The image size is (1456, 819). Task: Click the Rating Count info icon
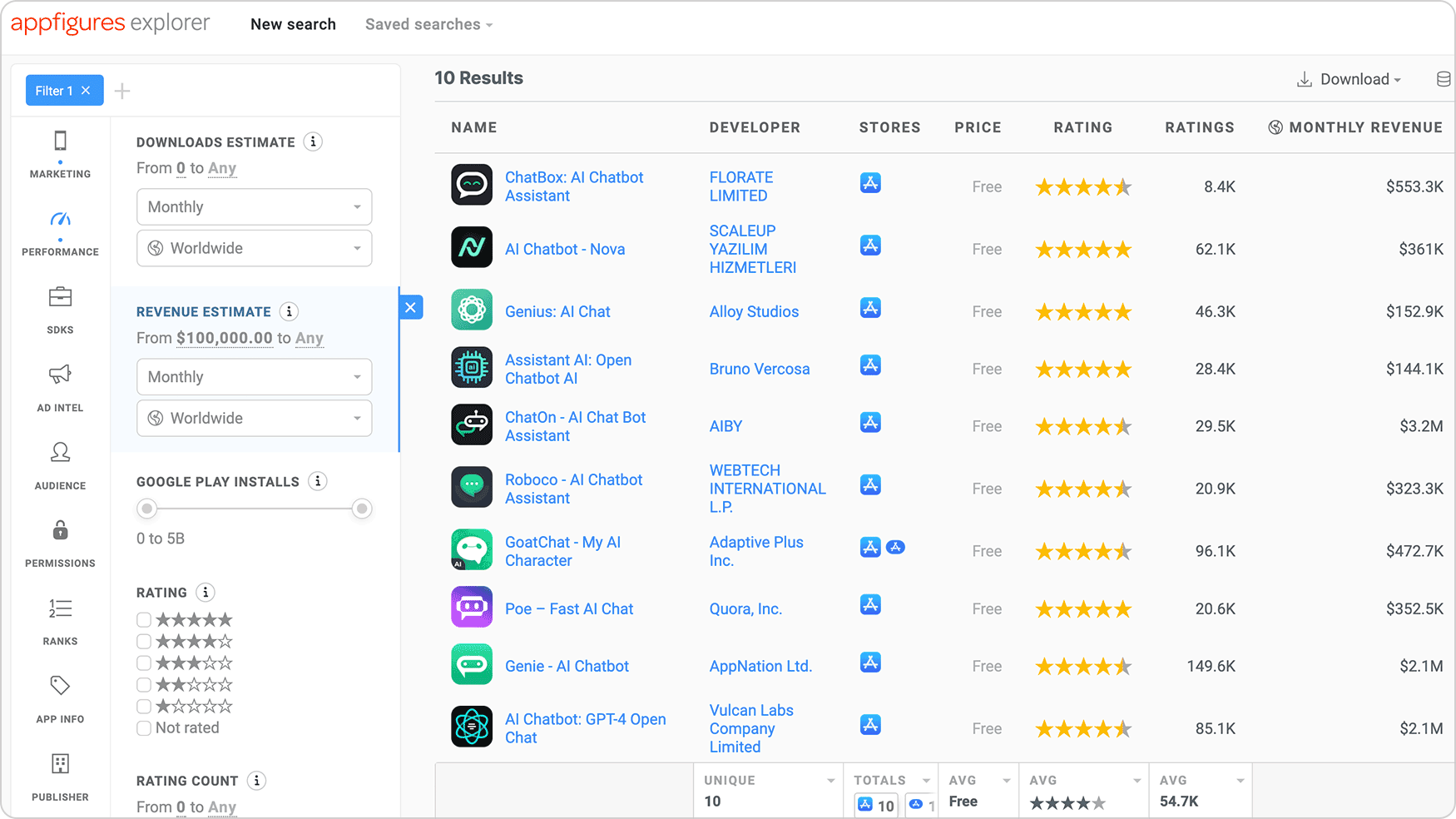(x=256, y=781)
